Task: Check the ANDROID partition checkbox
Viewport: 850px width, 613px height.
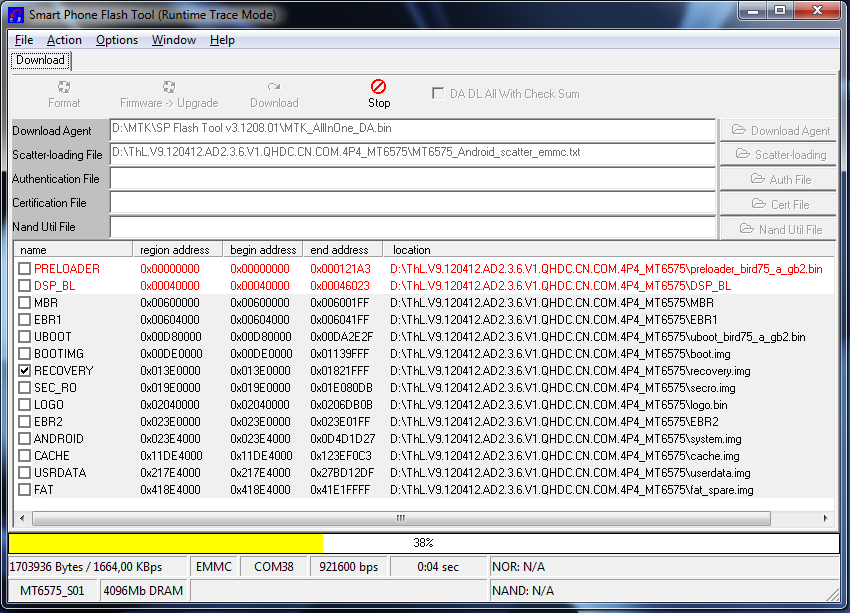Action: [x=24, y=438]
